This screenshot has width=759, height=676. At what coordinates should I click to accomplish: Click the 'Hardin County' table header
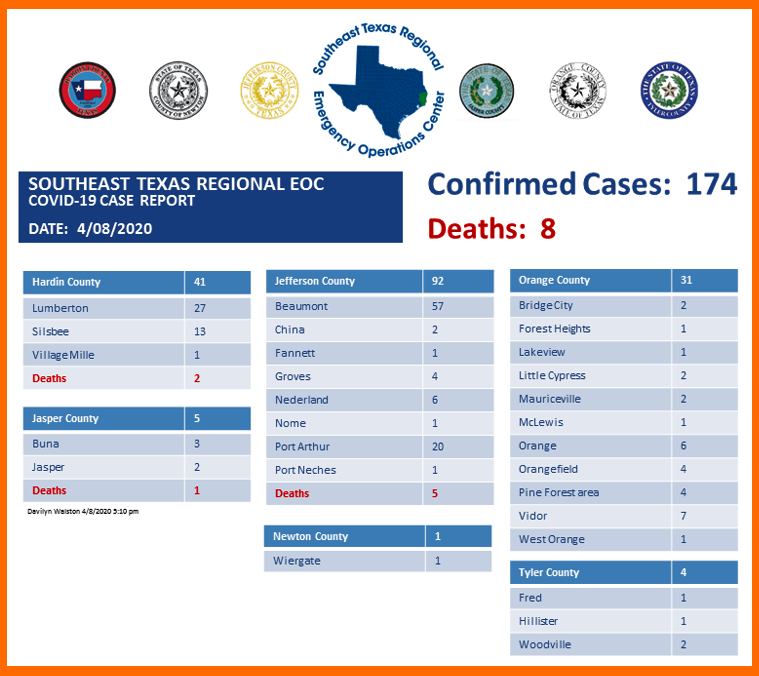tap(137, 283)
